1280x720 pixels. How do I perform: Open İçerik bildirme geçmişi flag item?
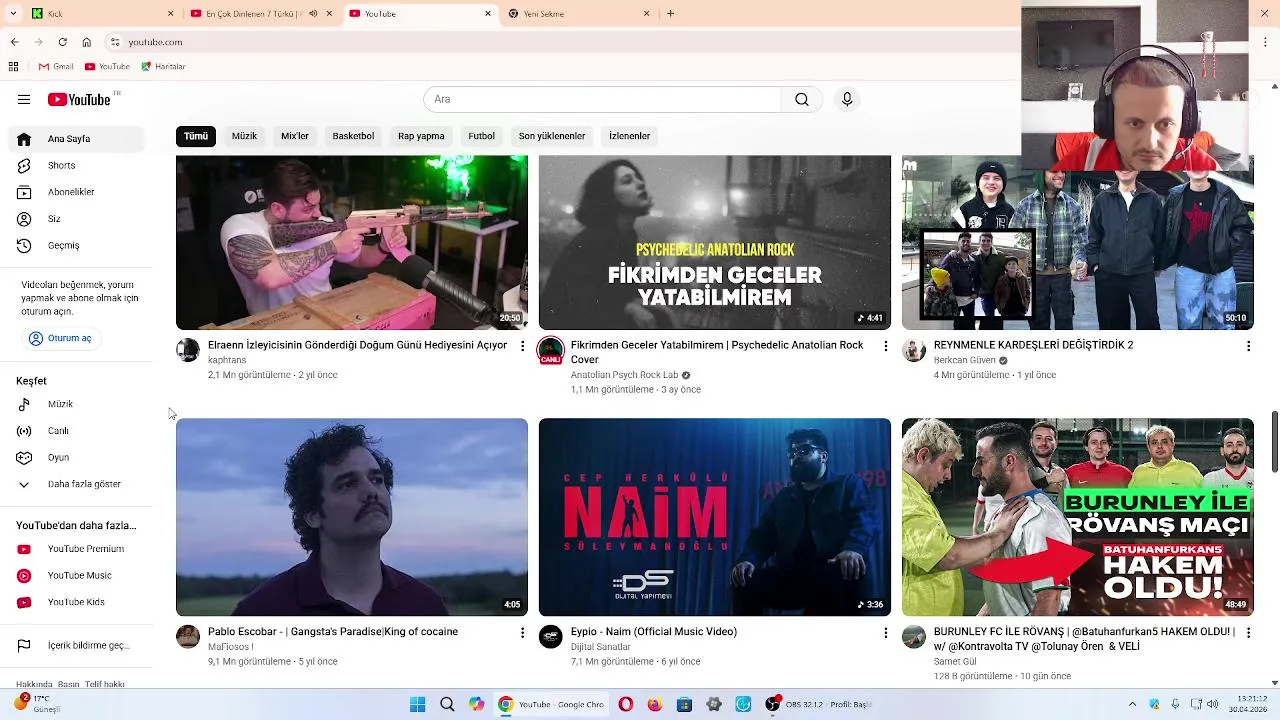point(77,646)
